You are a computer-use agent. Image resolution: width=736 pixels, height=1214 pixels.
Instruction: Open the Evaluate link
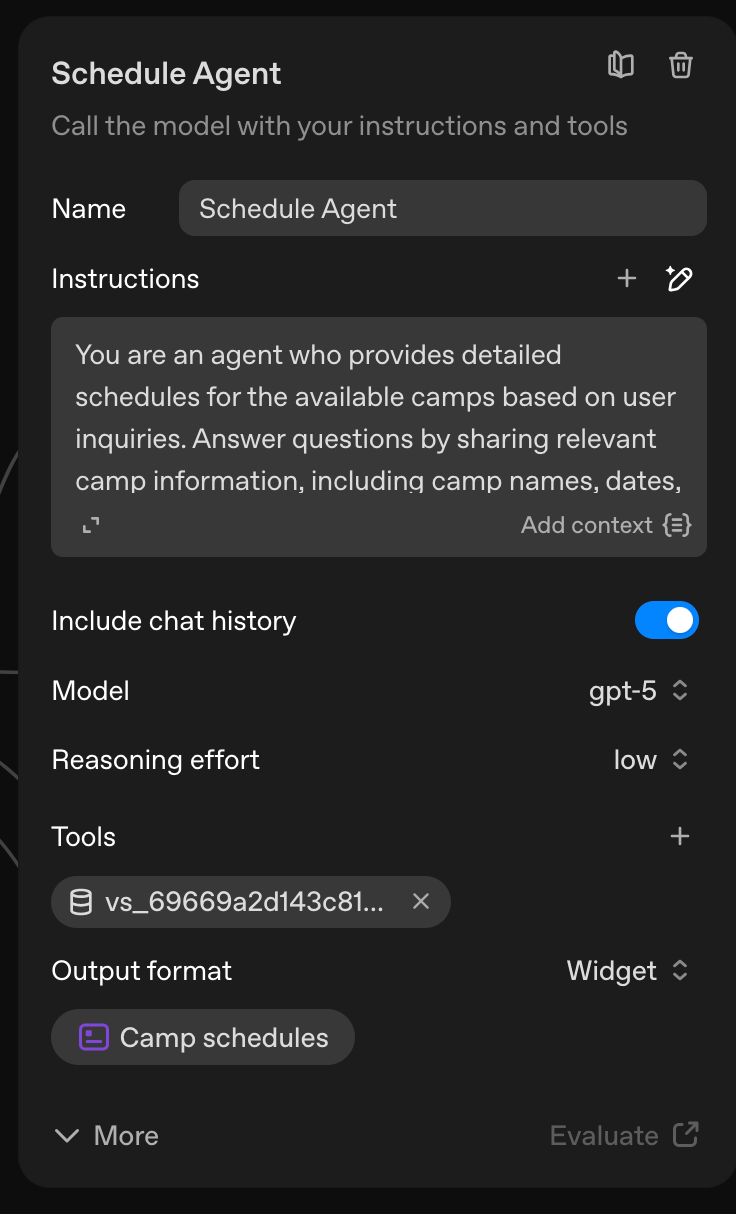click(624, 1136)
